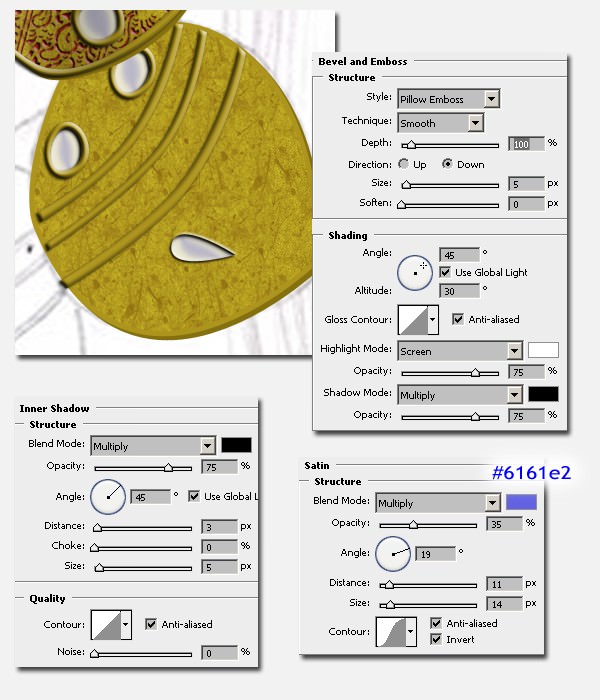Click the Shading Angle value field
This screenshot has width=600, height=700.
[459, 255]
